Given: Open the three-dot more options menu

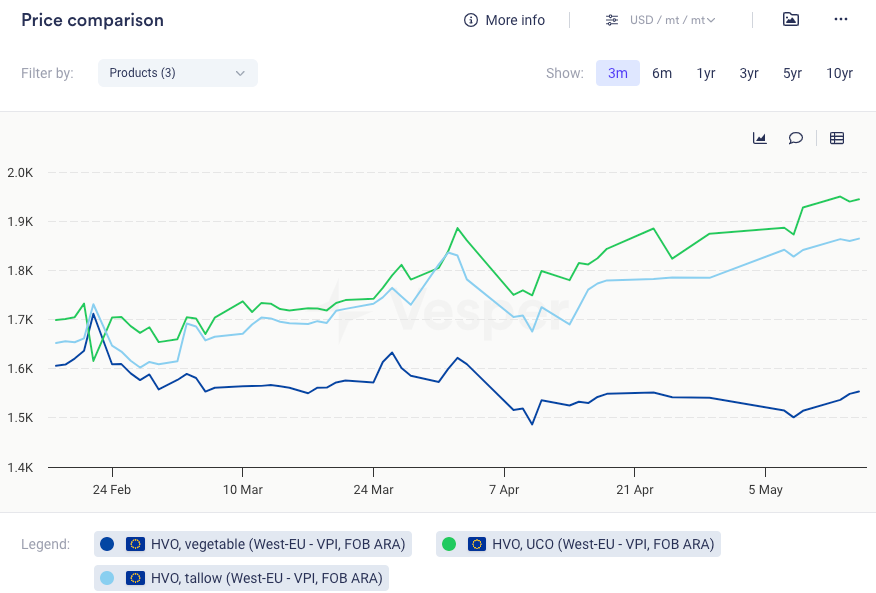Looking at the screenshot, I should coord(840,20).
